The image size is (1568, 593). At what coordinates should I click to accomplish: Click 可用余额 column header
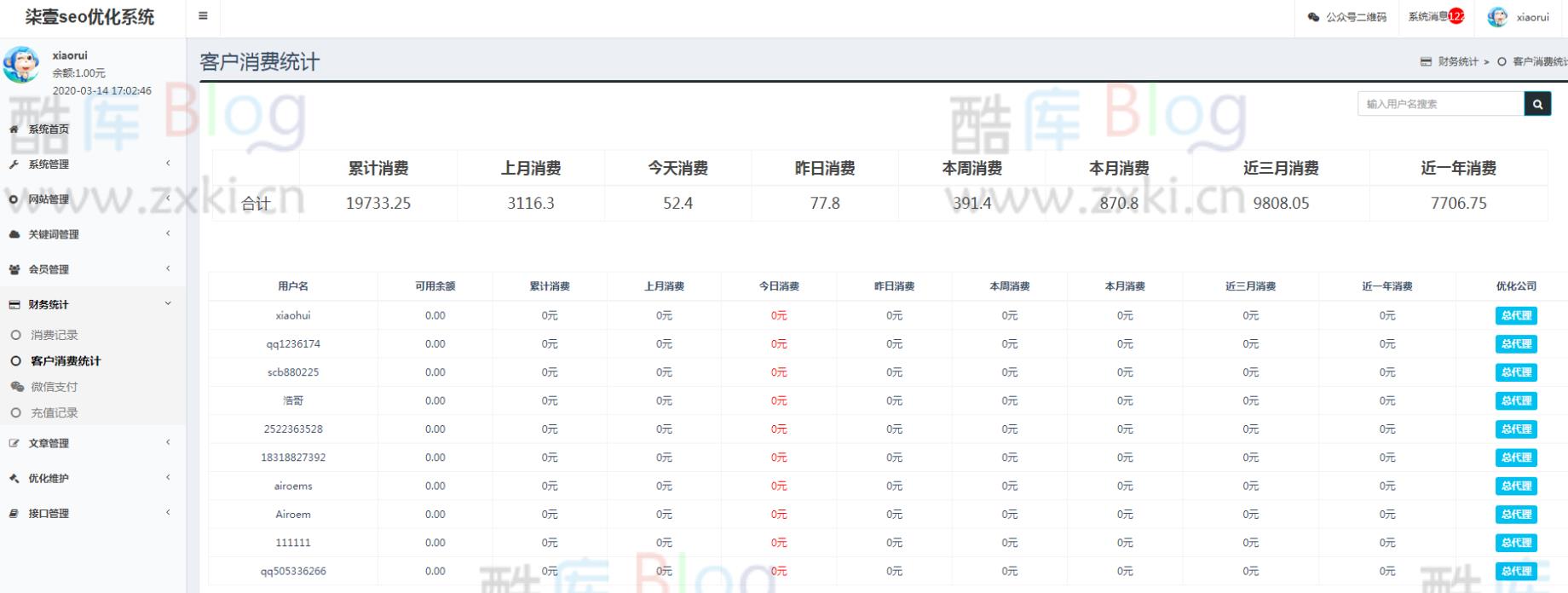tap(435, 286)
